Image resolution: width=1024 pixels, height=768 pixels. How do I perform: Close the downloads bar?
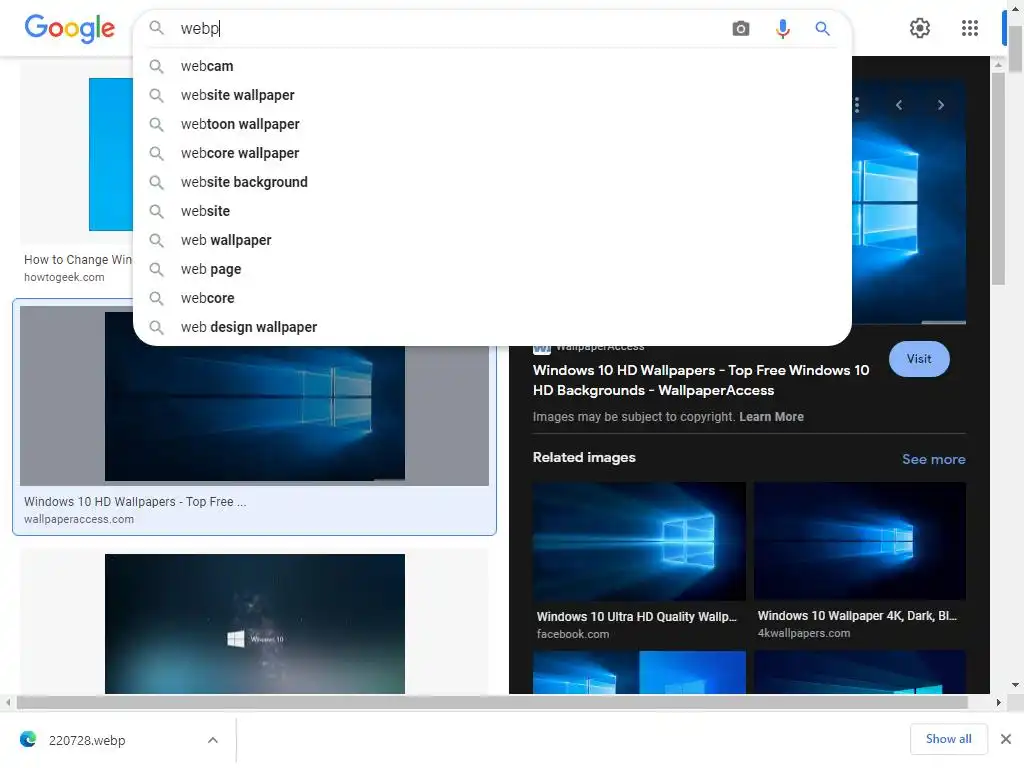click(1006, 739)
